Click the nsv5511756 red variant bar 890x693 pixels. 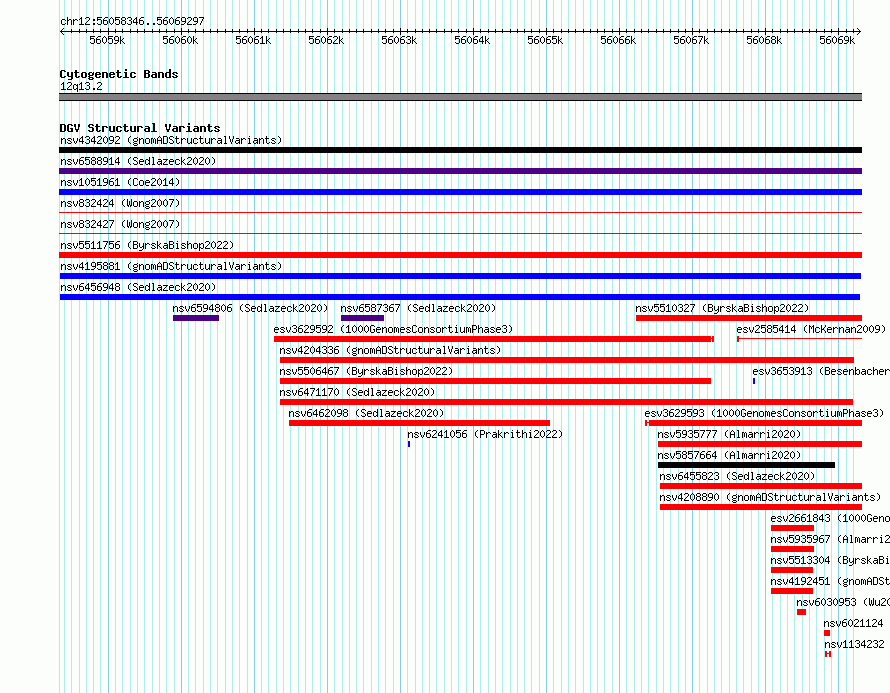(x=460, y=255)
